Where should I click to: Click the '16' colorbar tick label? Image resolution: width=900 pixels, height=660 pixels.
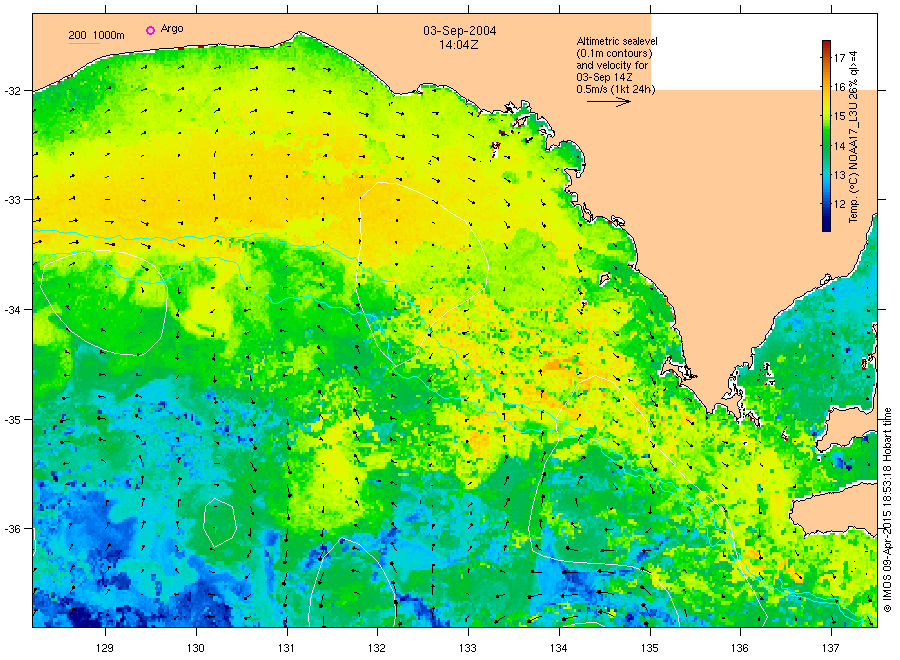pos(839,87)
